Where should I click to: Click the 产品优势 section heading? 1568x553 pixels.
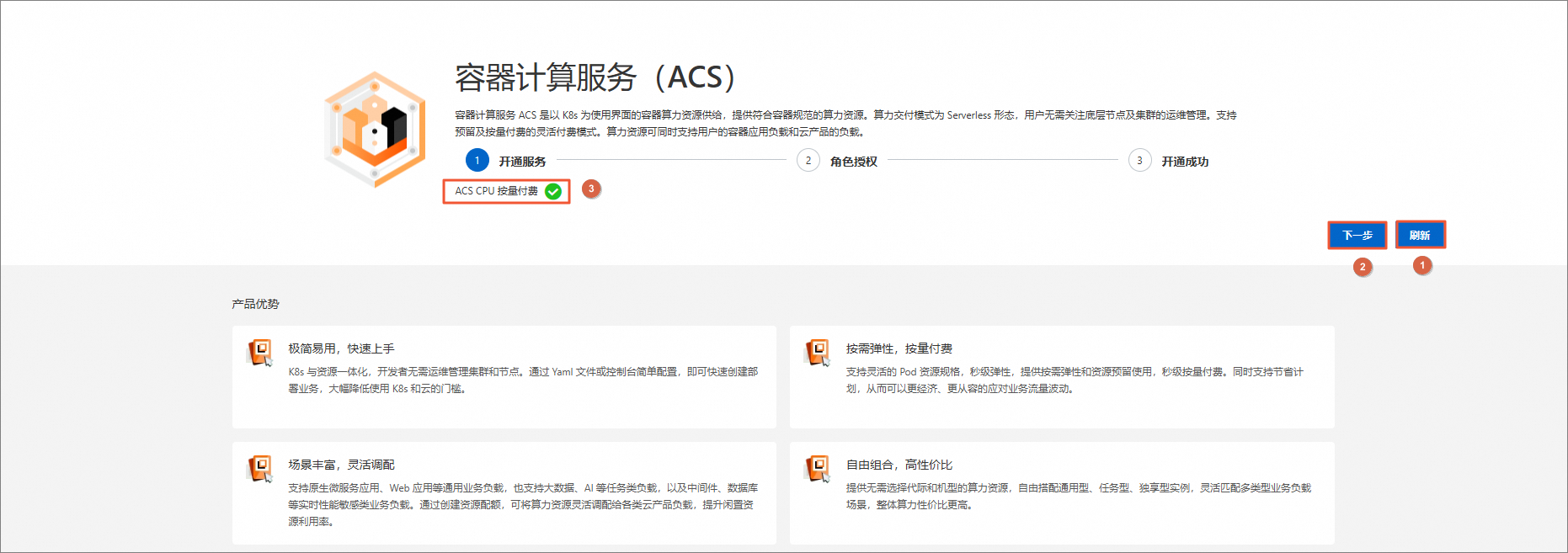pyautogui.click(x=255, y=304)
